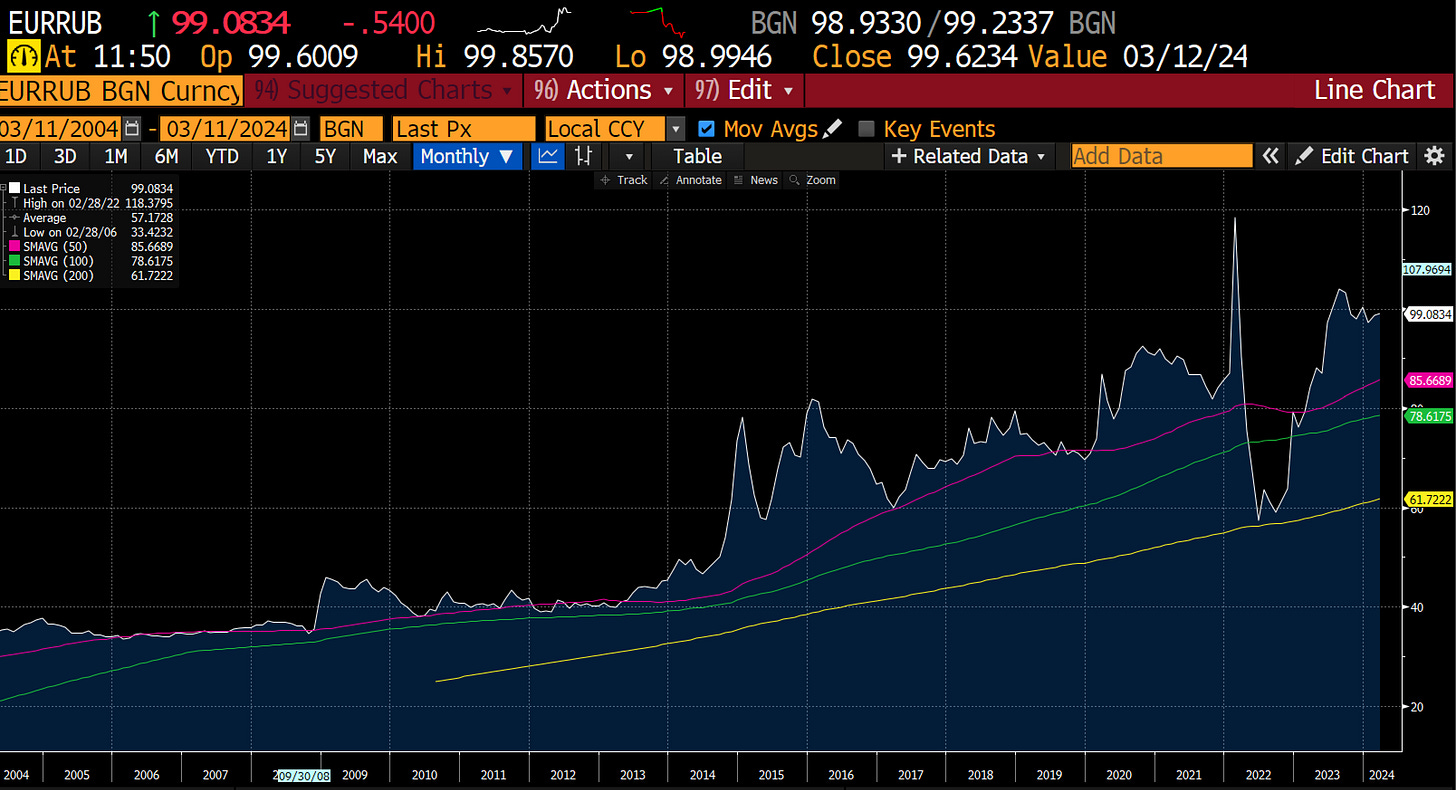
Task: Click the Edit Chart button
Action: click(x=1353, y=156)
